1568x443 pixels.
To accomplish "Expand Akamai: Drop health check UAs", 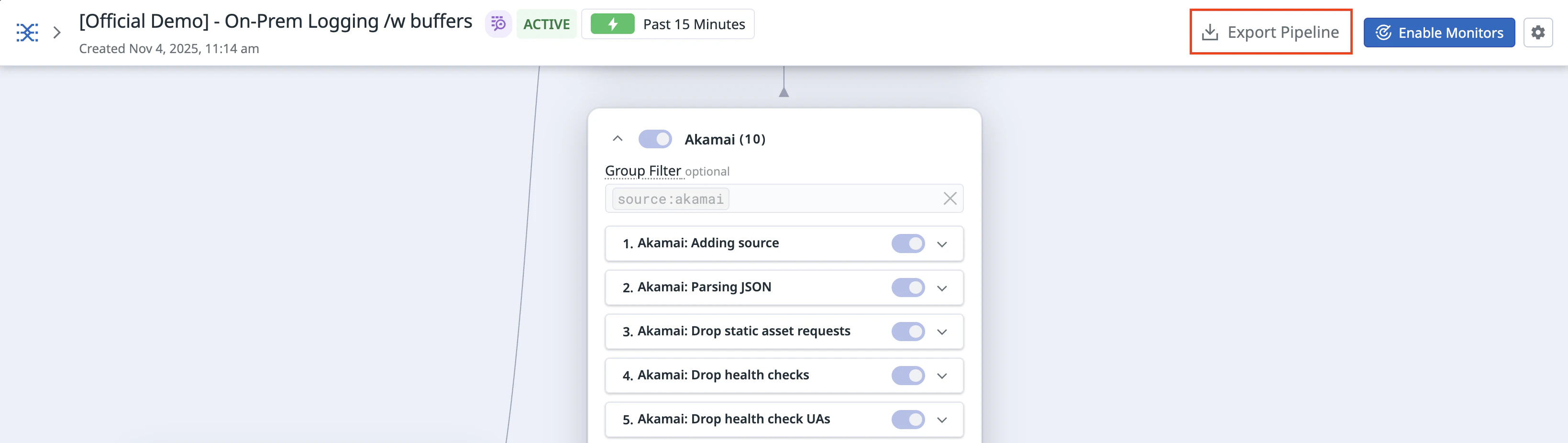I will click(x=942, y=420).
